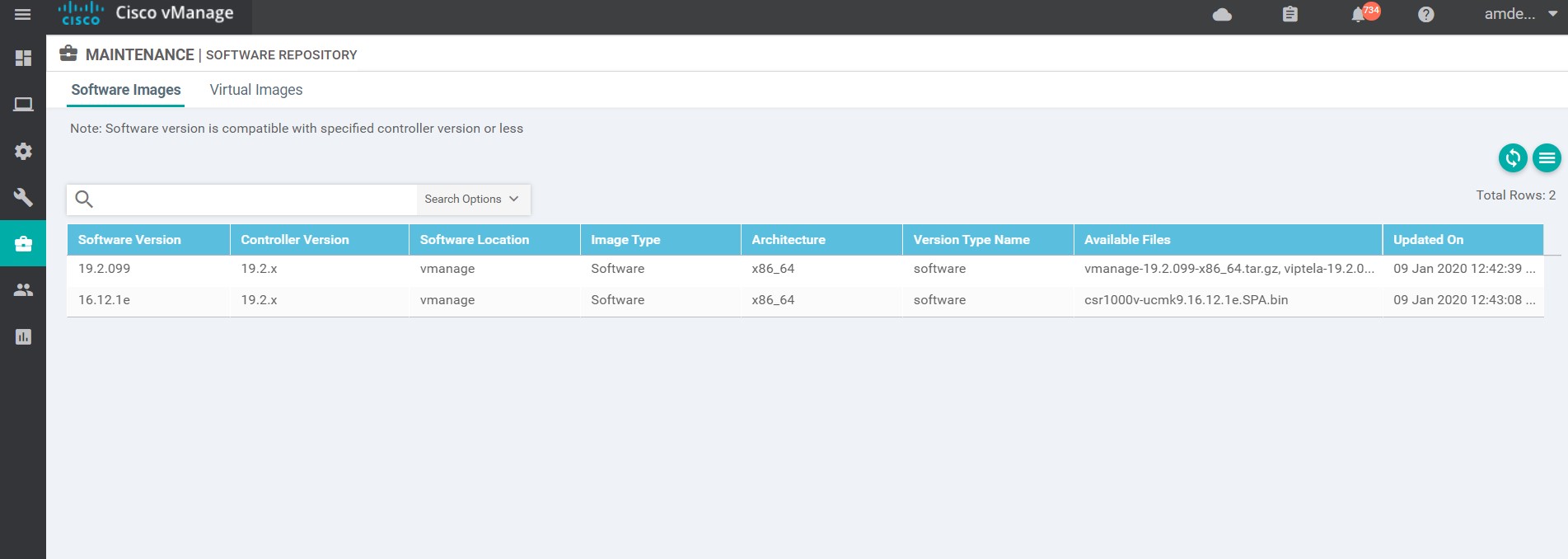Open the Tools wrench sidebar icon
Screen dimensions: 1568x559
(x=23, y=198)
